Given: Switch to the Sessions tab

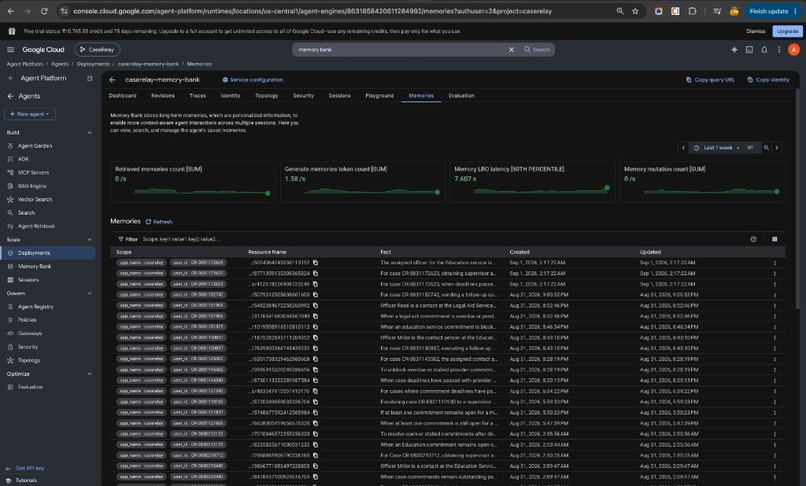Looking at the screenshot, I should (340, 96).
